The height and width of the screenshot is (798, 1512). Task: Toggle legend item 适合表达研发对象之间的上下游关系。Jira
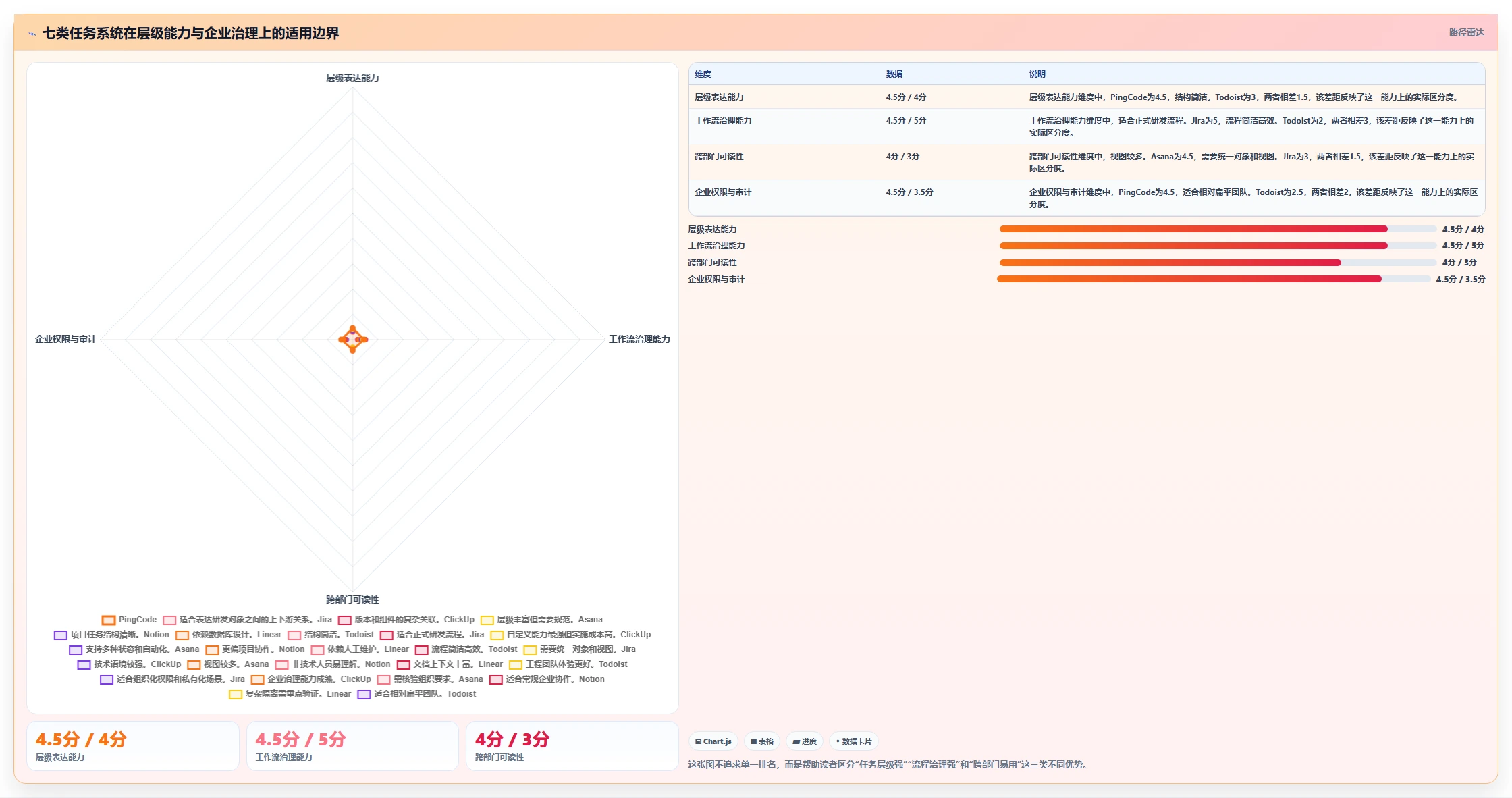pyautogui.click(x=248, y=620)
